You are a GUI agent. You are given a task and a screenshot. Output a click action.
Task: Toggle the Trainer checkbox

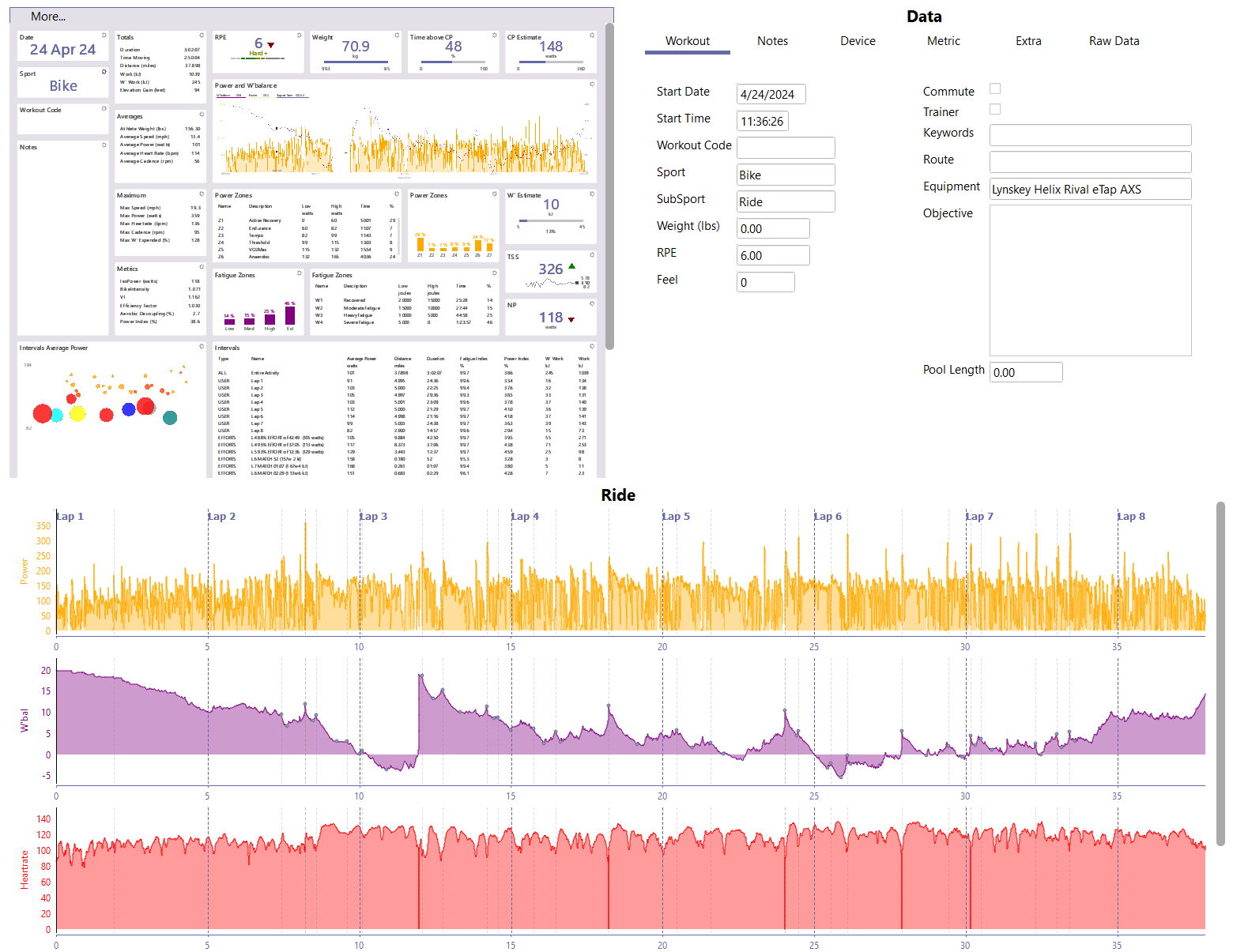995,109
